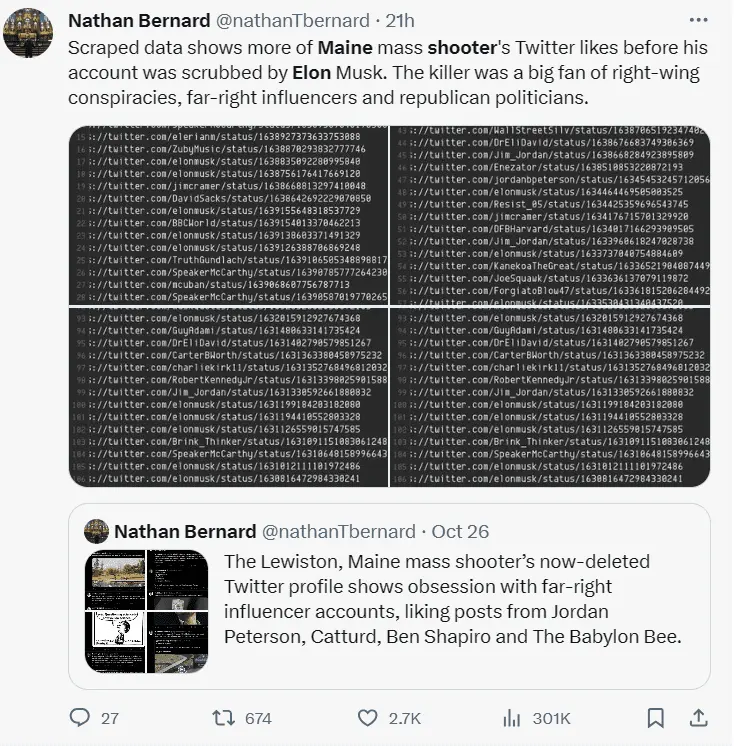
Task: Click the 674 reposts count
Action: (258, 718)
